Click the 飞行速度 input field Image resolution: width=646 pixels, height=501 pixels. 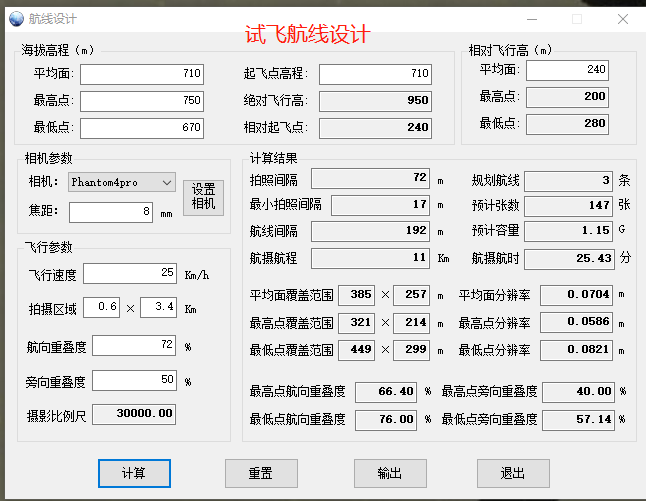coord(130,274)
